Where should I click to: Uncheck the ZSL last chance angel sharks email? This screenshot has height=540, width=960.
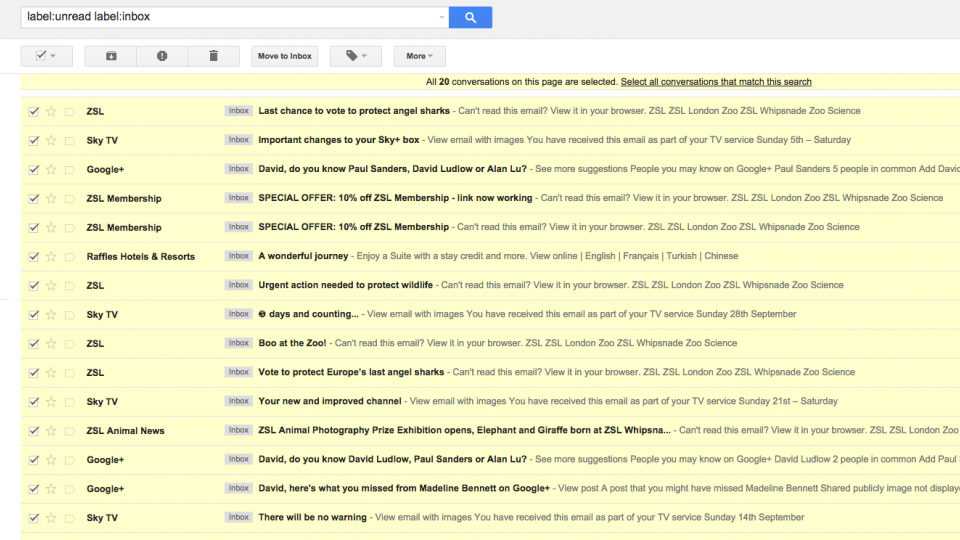pos(34,111)
